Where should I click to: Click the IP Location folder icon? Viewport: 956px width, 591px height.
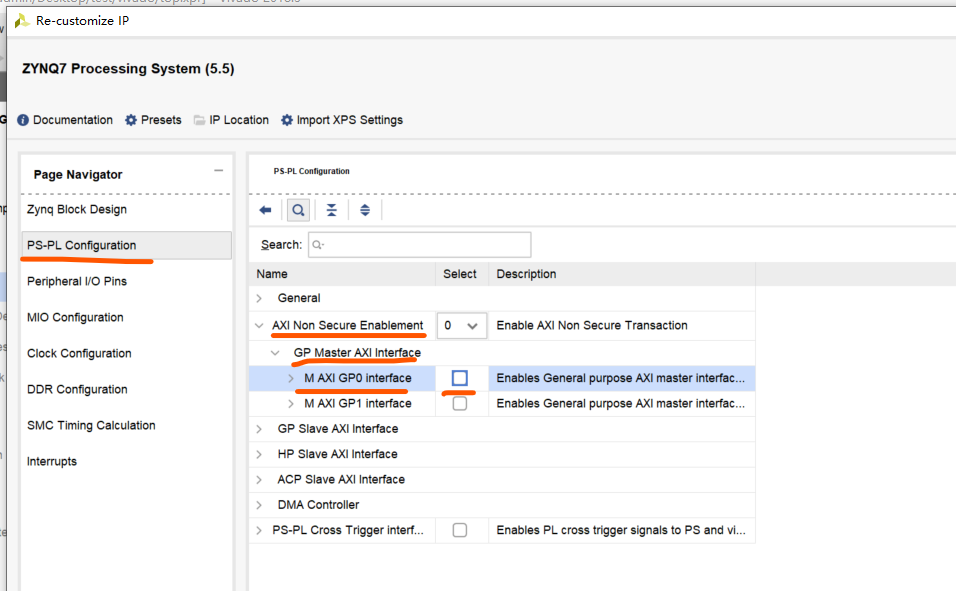coord(200,120)
